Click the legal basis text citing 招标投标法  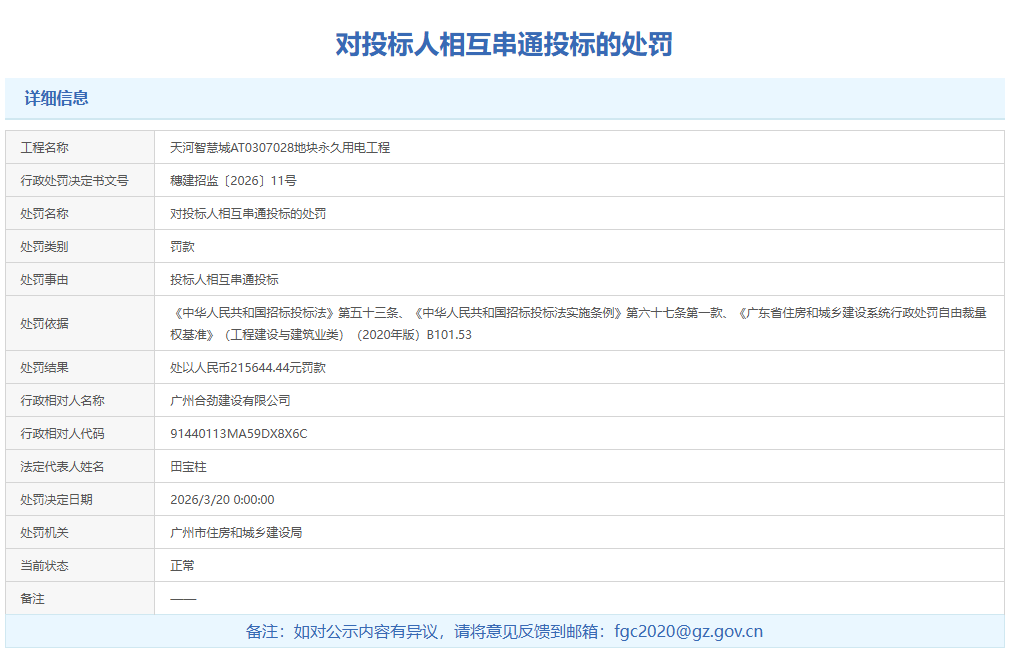(578, 323)
